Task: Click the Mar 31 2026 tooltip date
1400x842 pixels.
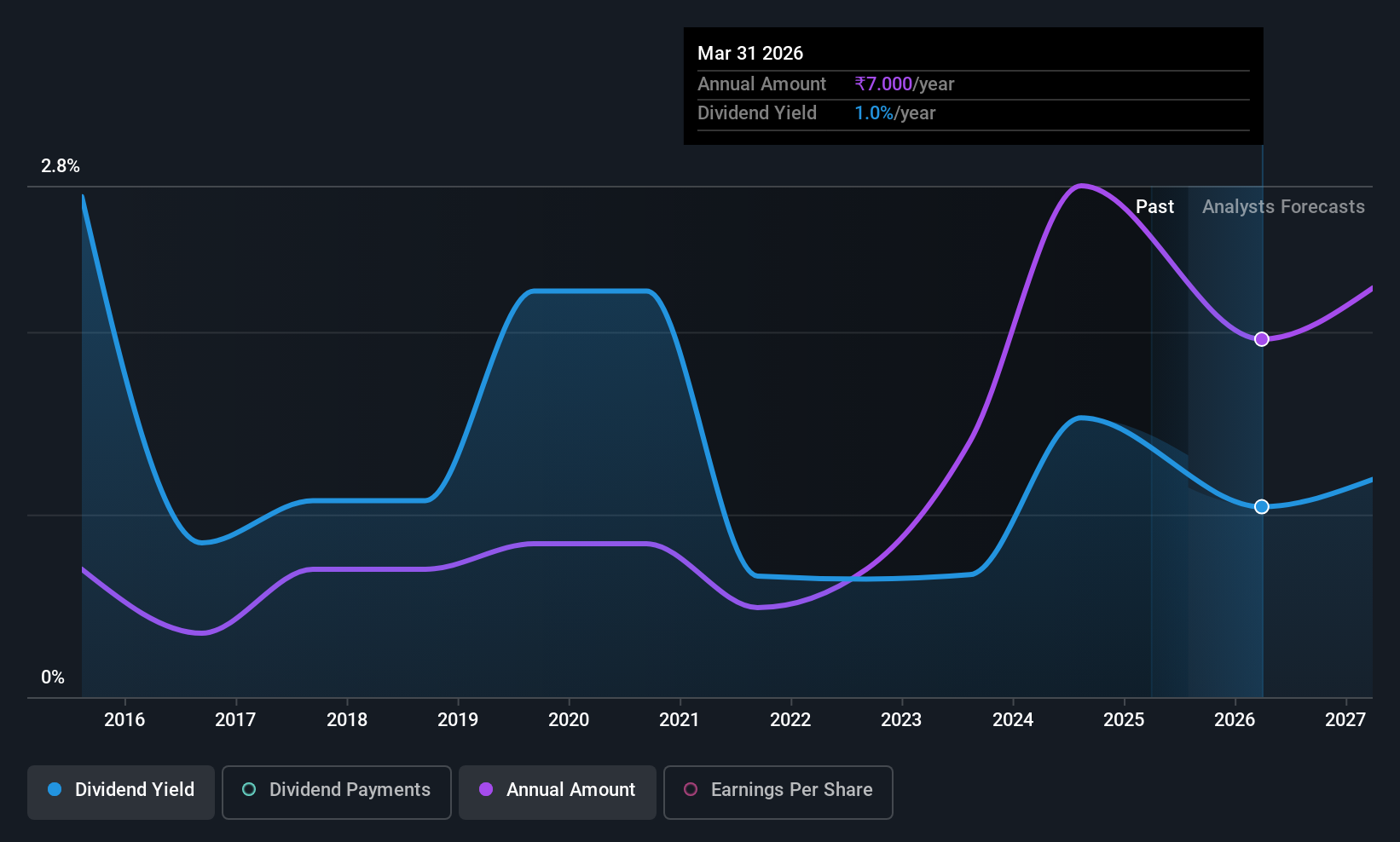Action: coord(750,53)
